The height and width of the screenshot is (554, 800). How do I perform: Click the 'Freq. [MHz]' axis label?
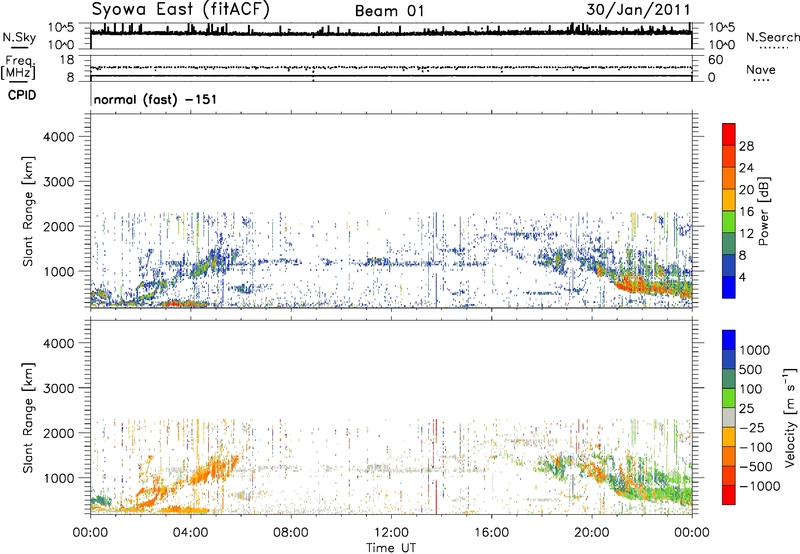tap(18, 67)
